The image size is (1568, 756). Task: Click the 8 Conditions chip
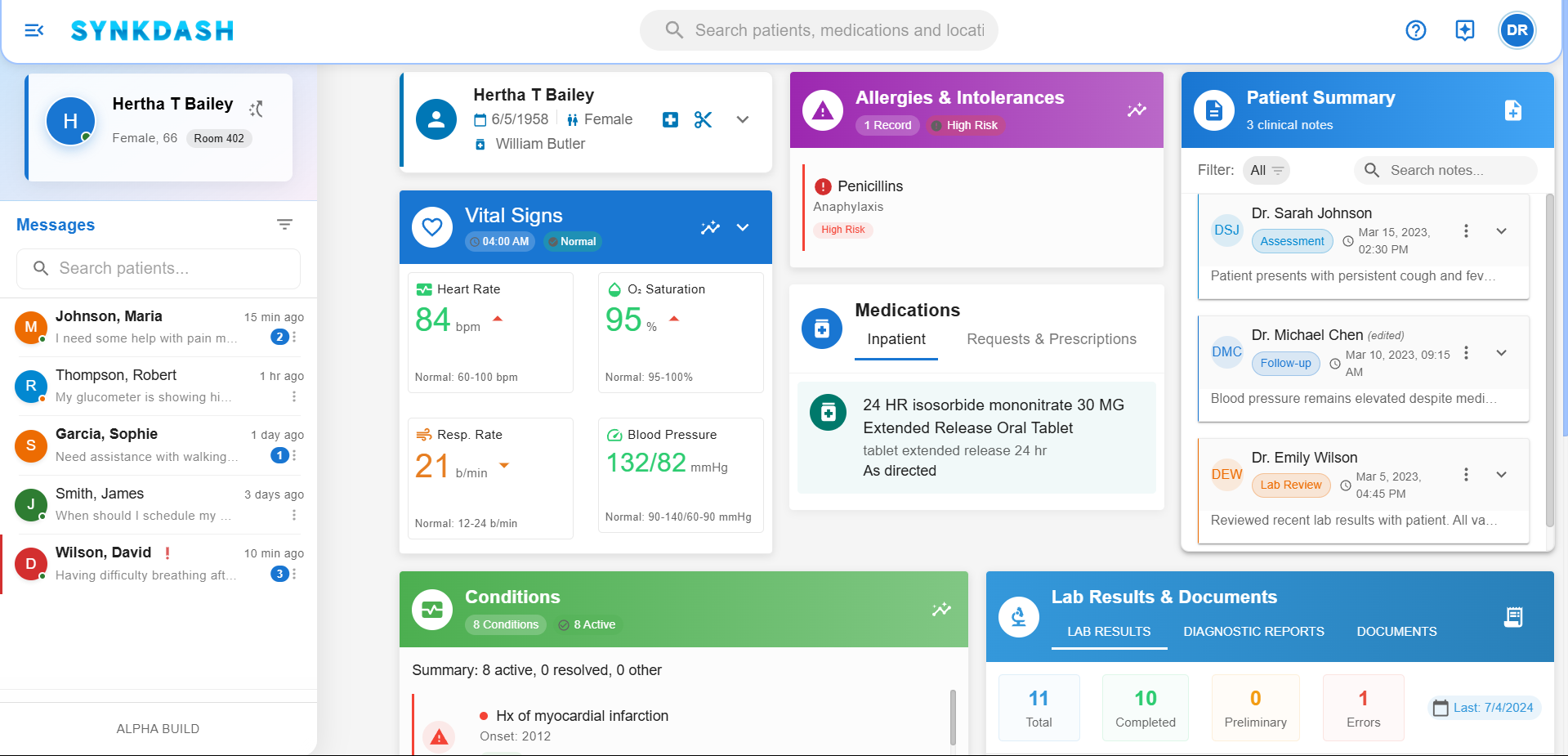click(506, 624)
